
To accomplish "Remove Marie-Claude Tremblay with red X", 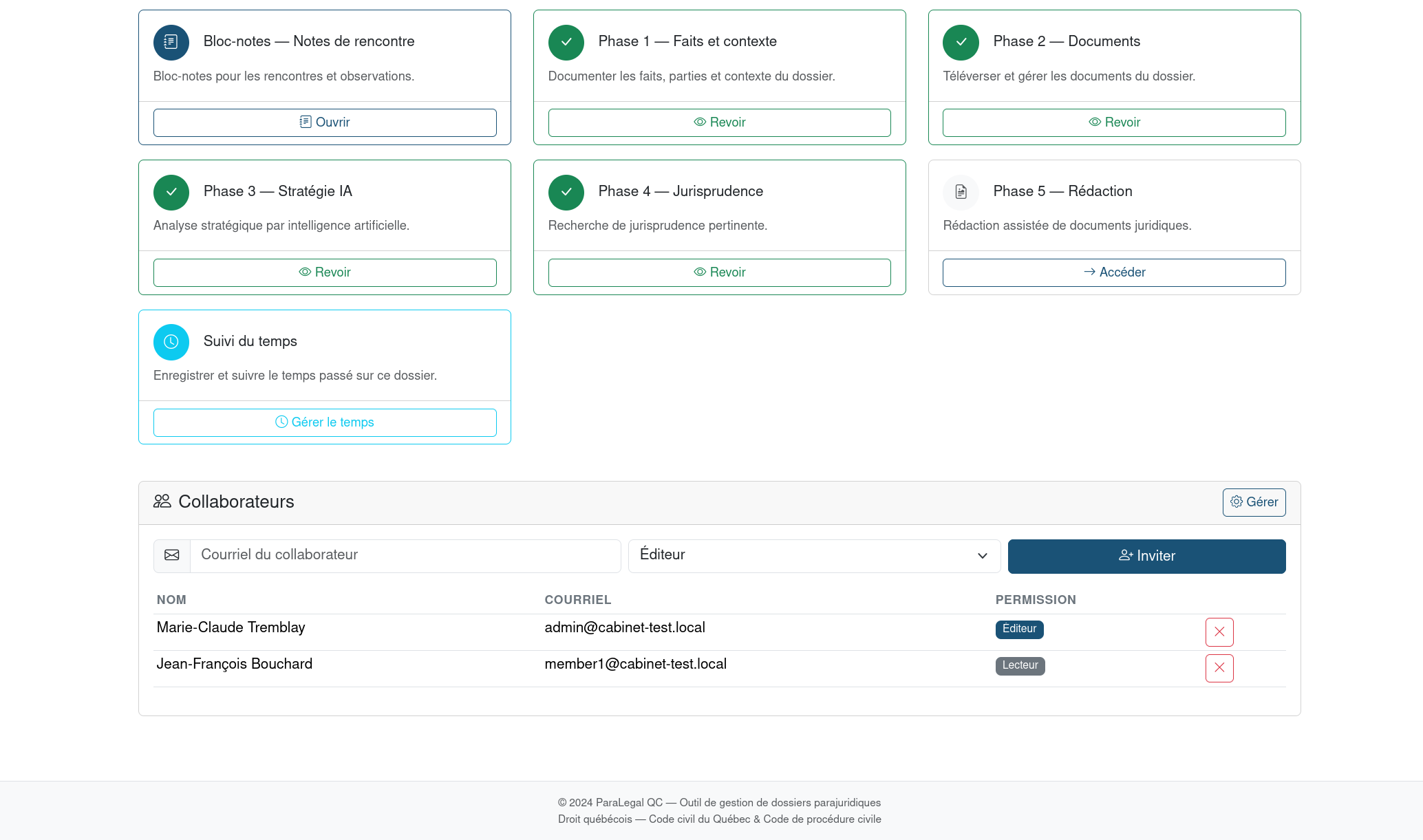I will (x=1219, y=632).
